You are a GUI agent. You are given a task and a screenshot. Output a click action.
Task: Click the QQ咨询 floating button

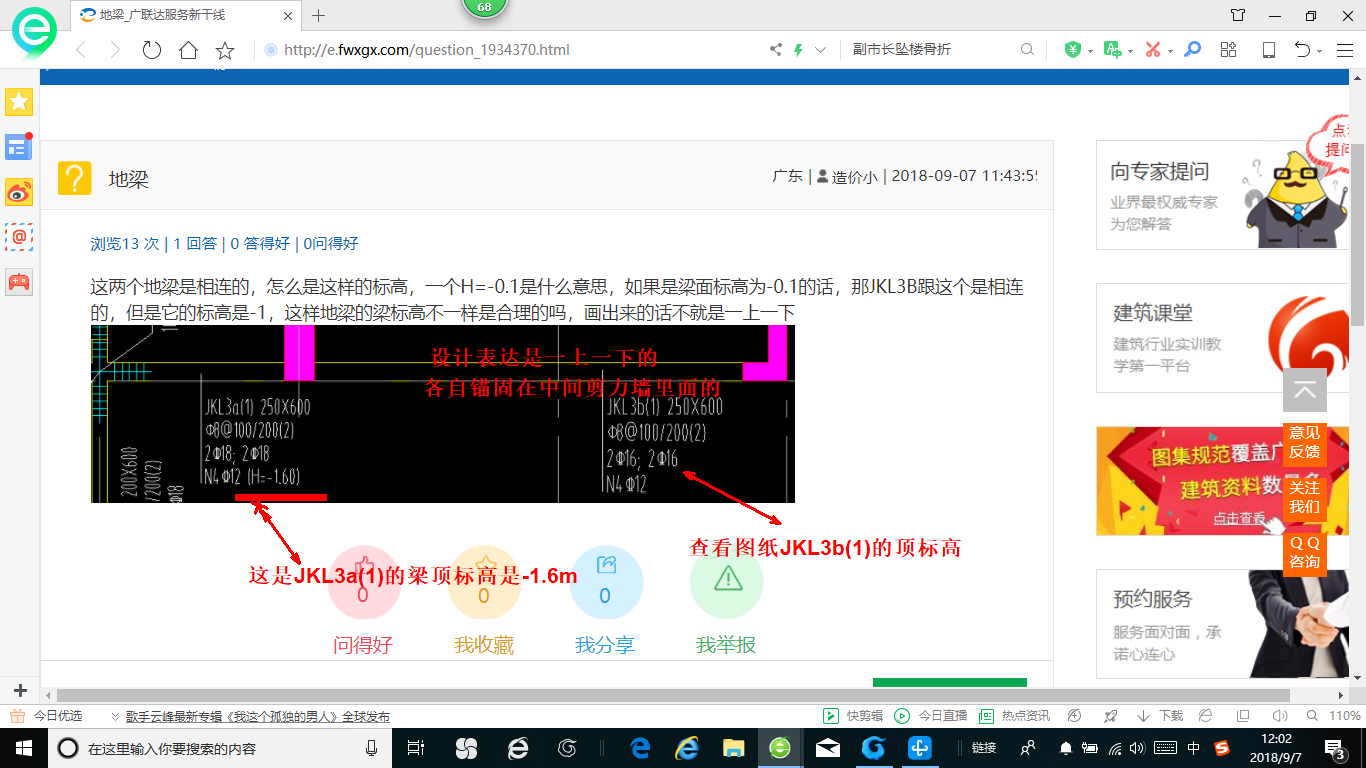coord(1305,552)
